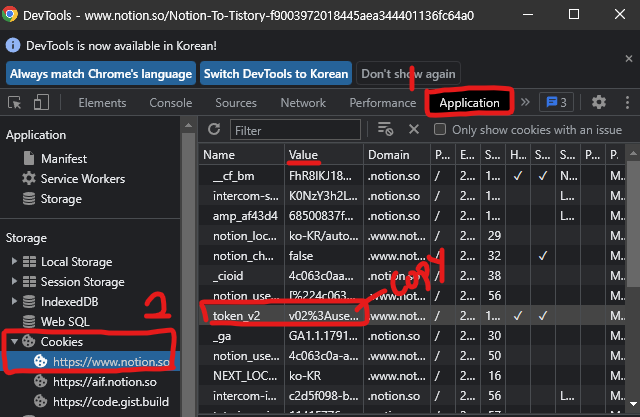Screen dimensions: 640x417
Task: Select the _cioid cookie row
Action: click(x=412, y=275)
